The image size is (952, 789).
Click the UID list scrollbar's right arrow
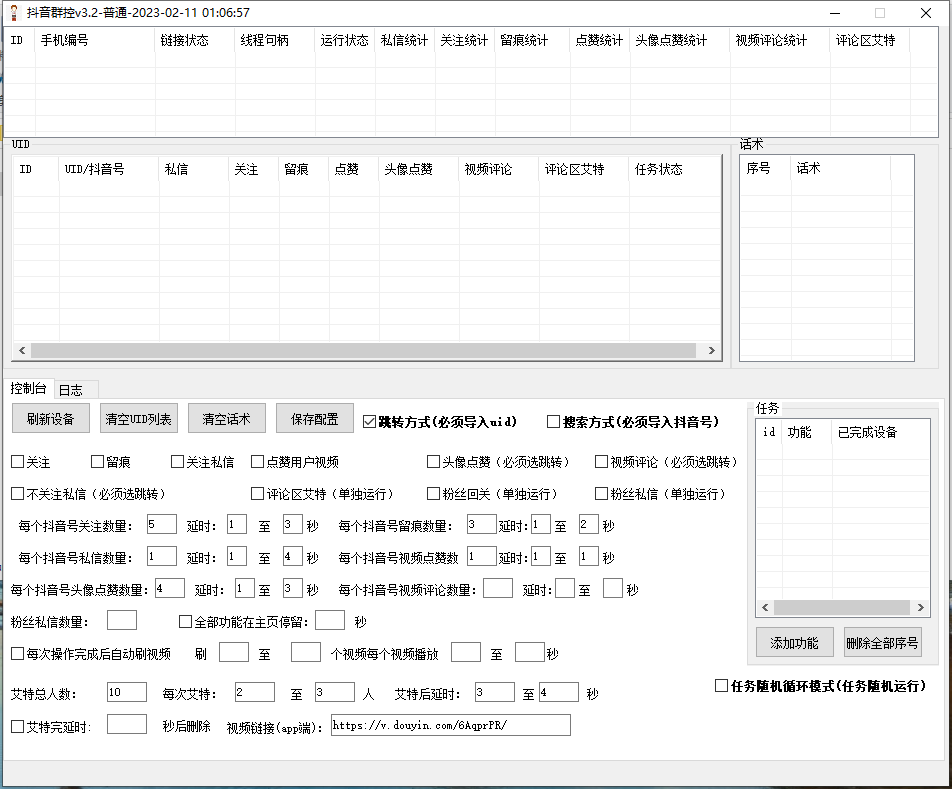[x=712, y=351]
